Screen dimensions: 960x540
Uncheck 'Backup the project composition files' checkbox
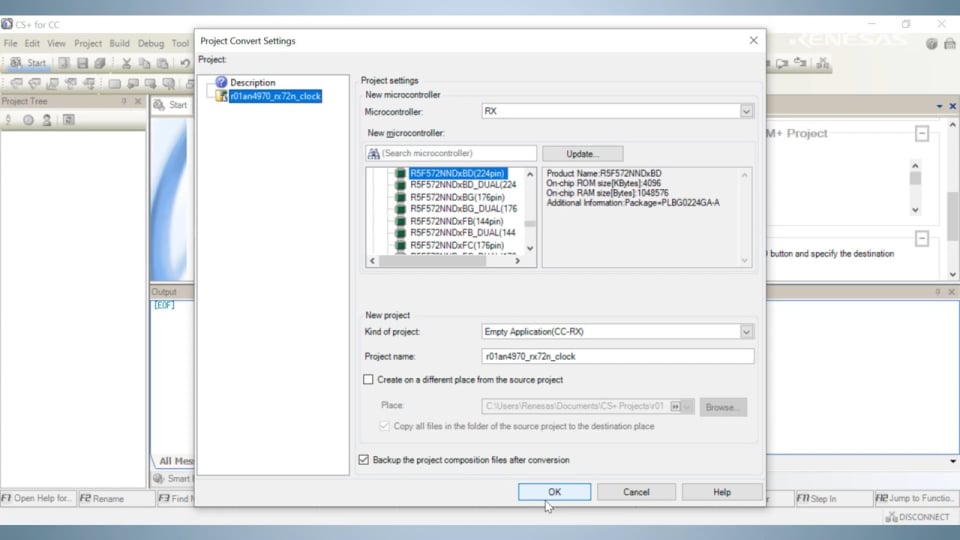pos(364,460)
